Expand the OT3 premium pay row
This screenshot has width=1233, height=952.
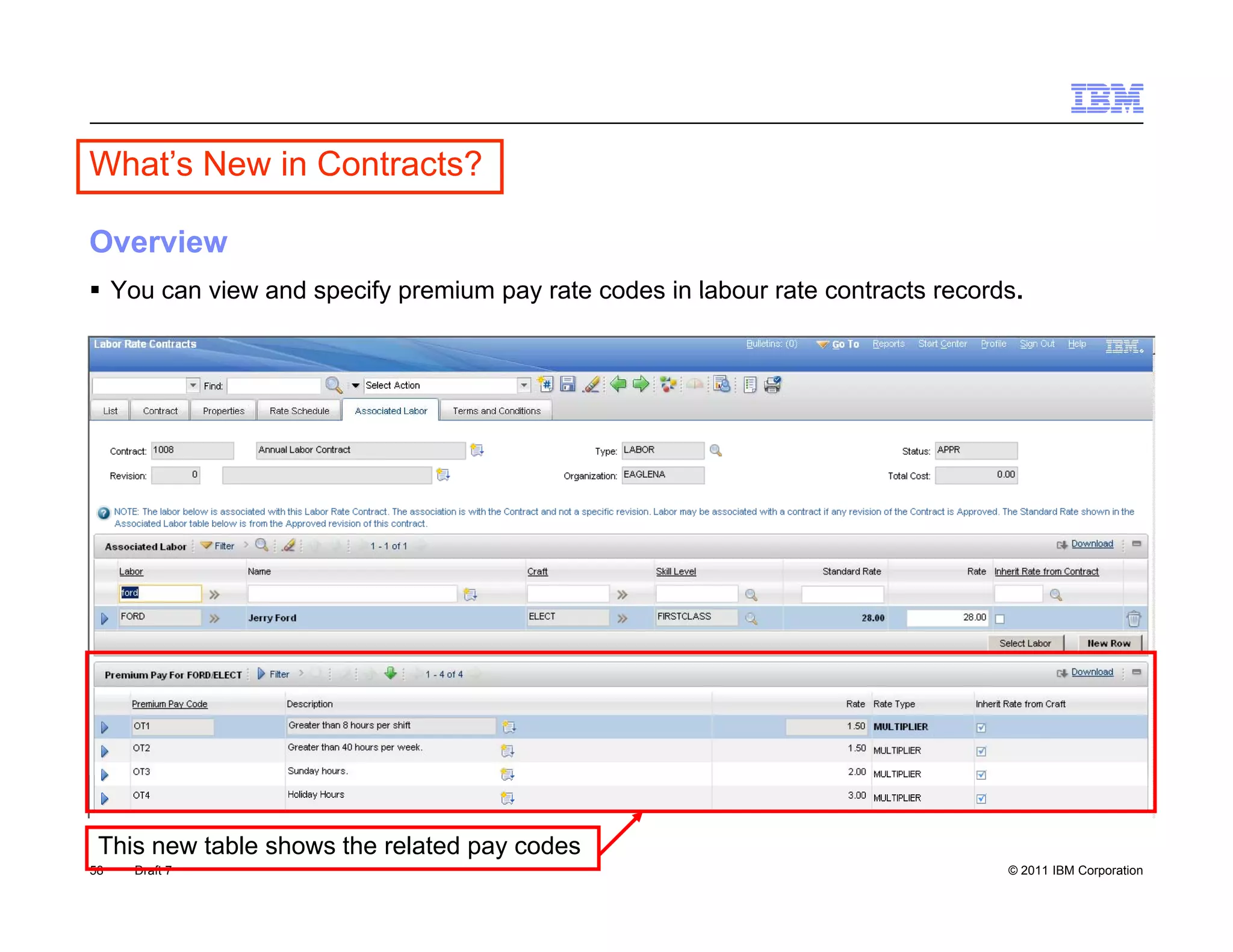105,774
